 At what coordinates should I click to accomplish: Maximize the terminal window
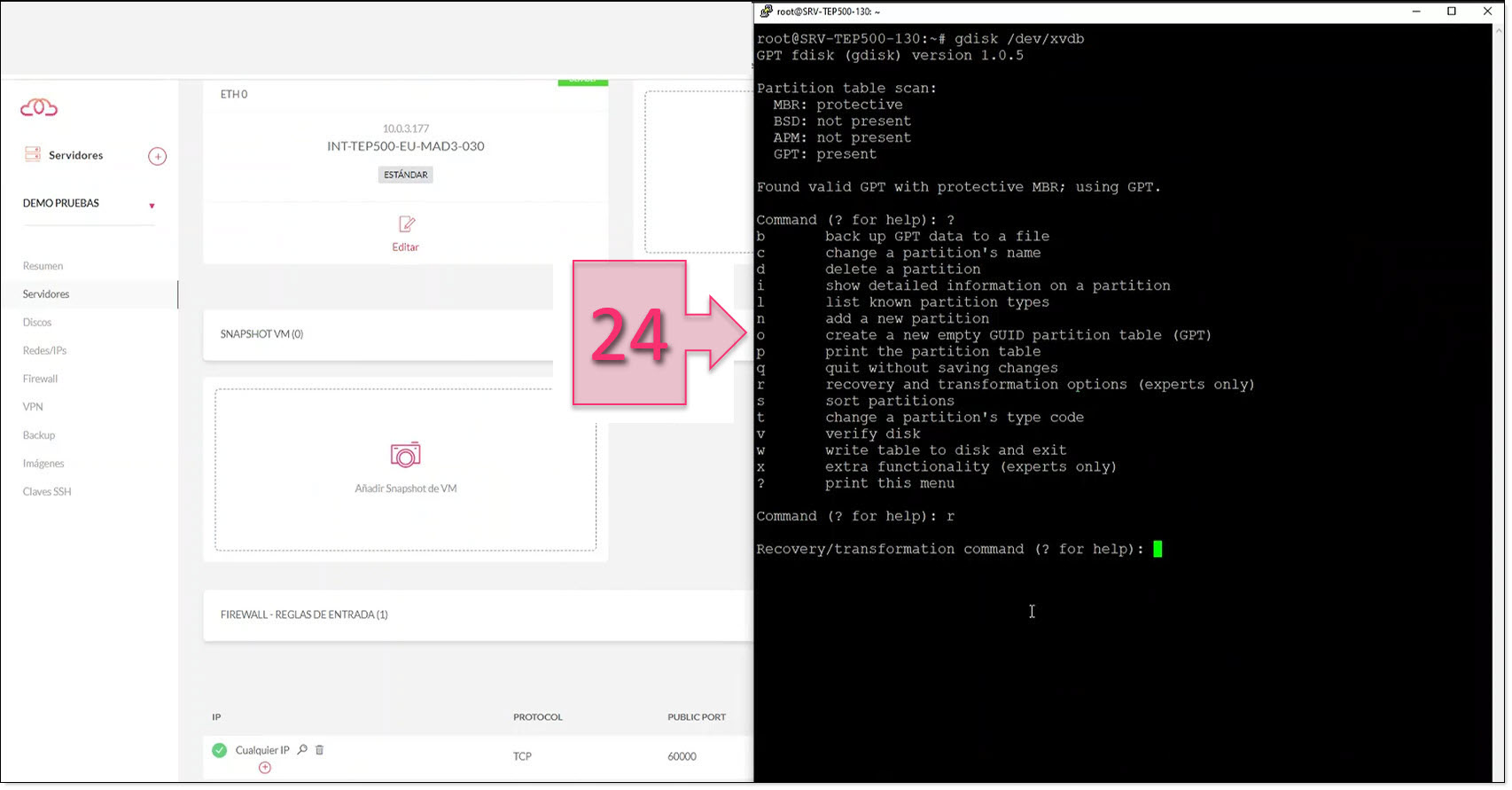pyautogui.click(x=1452, y=12)
